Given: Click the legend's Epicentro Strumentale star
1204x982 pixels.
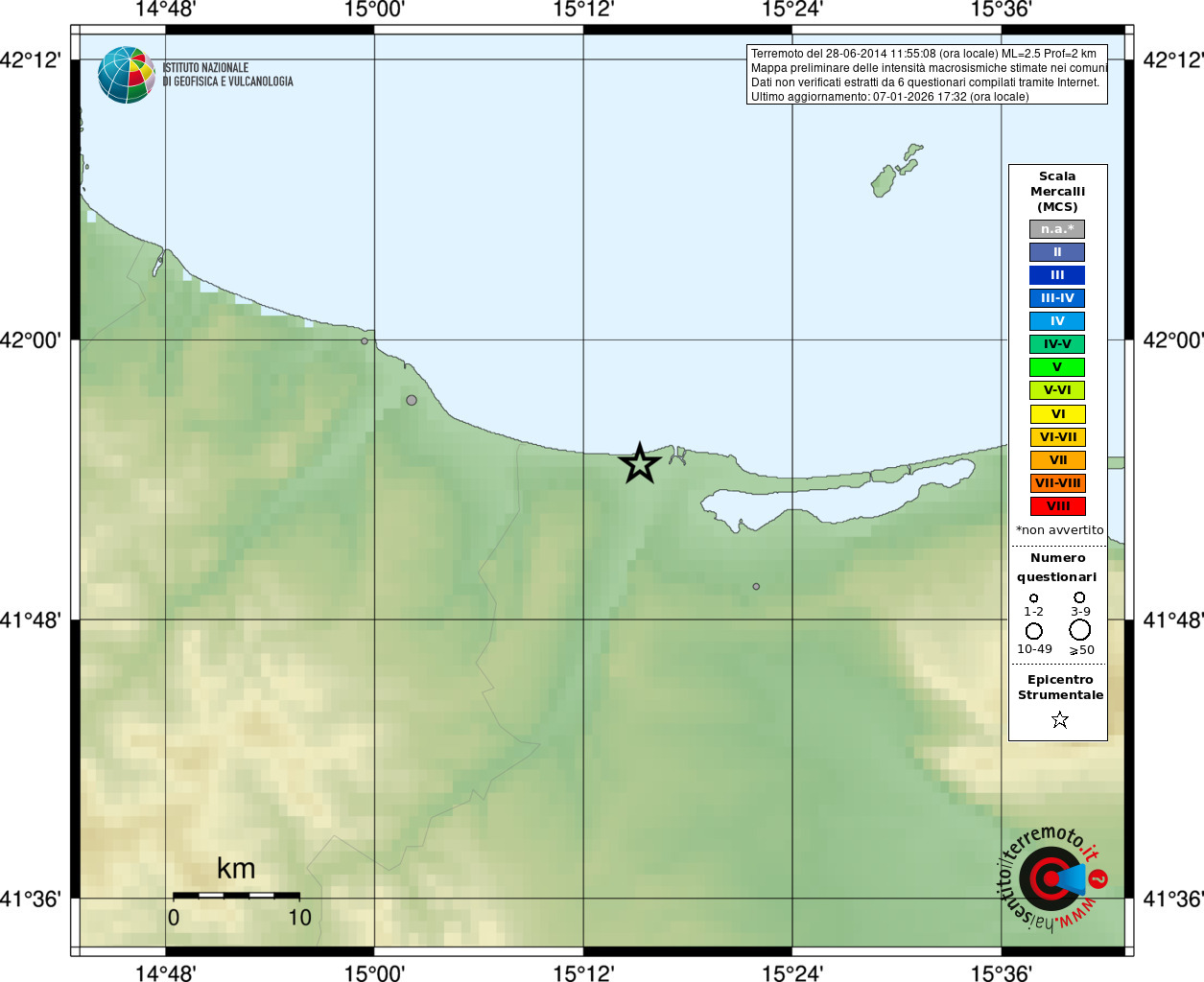Looking at the screenshot, I should coord(1059,719).
